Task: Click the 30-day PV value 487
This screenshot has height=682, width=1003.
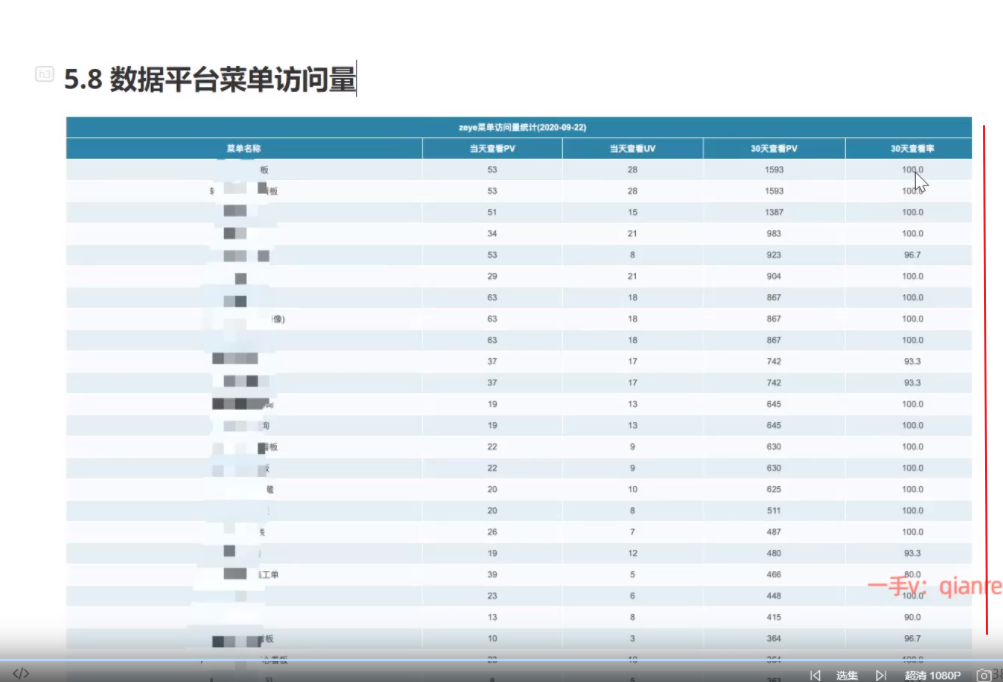Action: click(774, 532)
